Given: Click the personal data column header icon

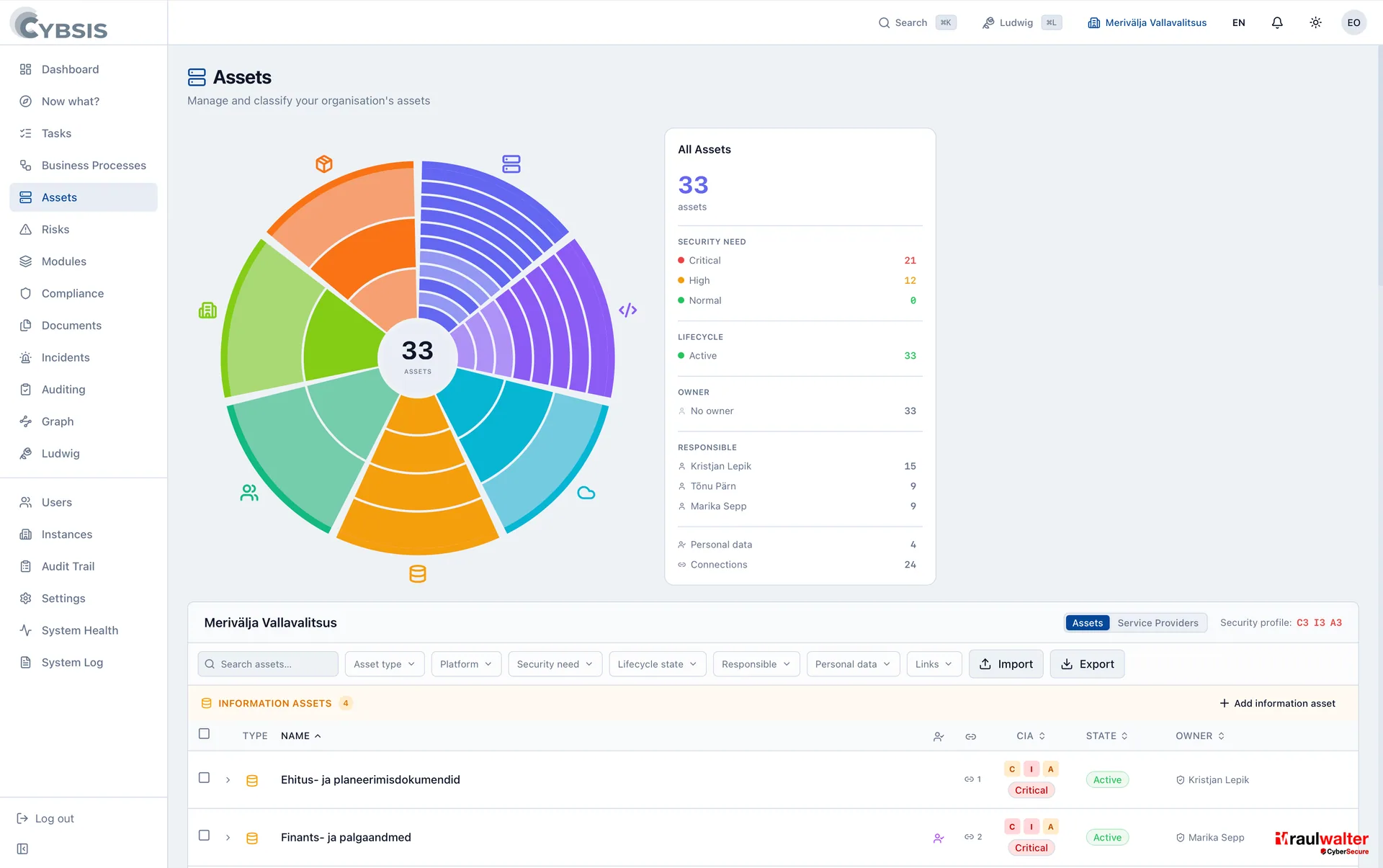Looking at the screenshot, I should tap(939, 736).
